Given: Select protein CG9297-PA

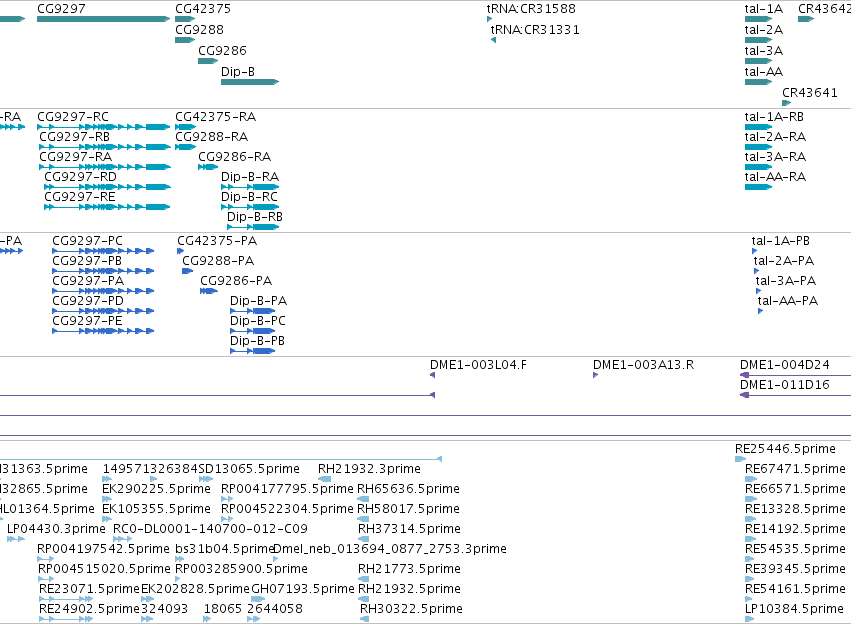Looking at the screenshot, I should click(103, 291).
